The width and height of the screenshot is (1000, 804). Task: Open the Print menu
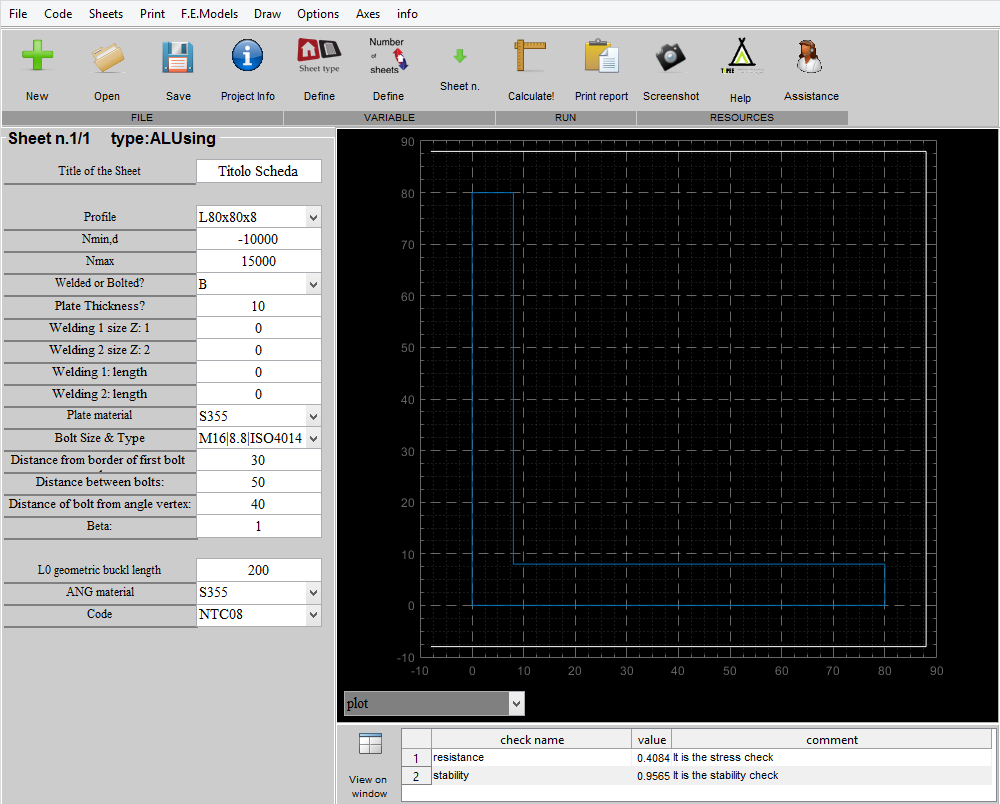point(152,13)
